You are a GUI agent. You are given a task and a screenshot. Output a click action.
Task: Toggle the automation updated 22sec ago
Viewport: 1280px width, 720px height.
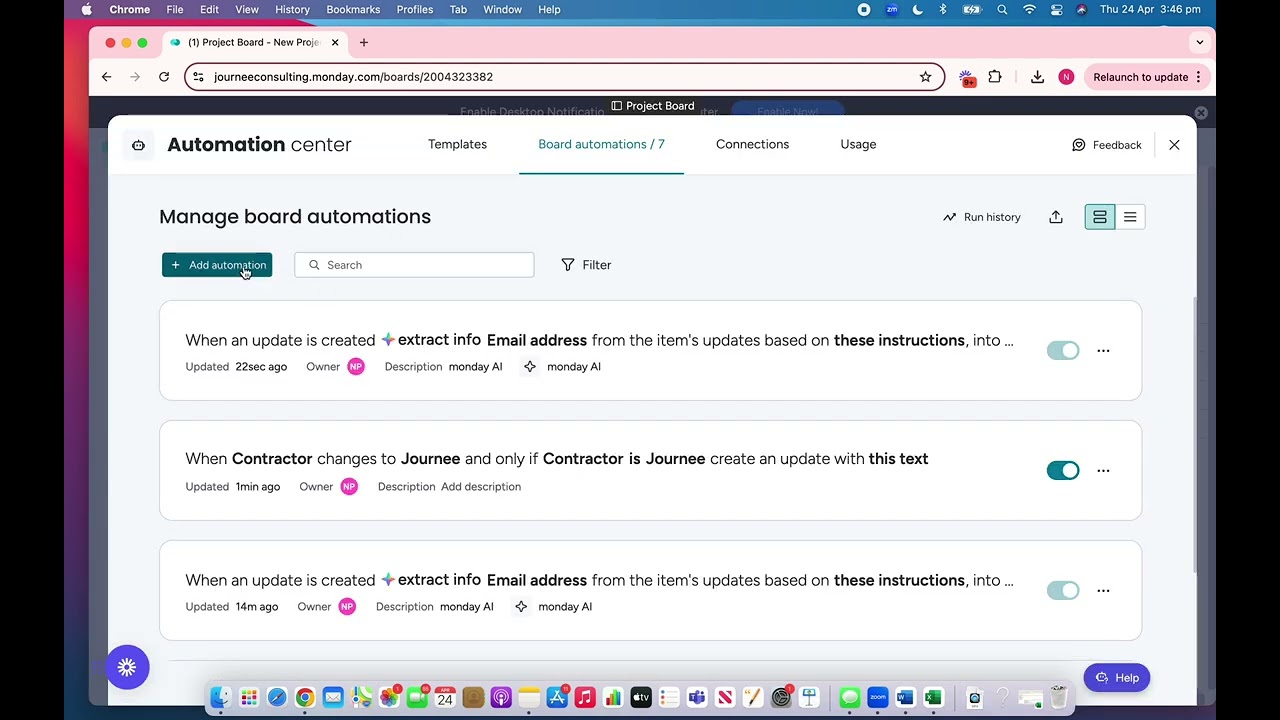point(1063,350)
